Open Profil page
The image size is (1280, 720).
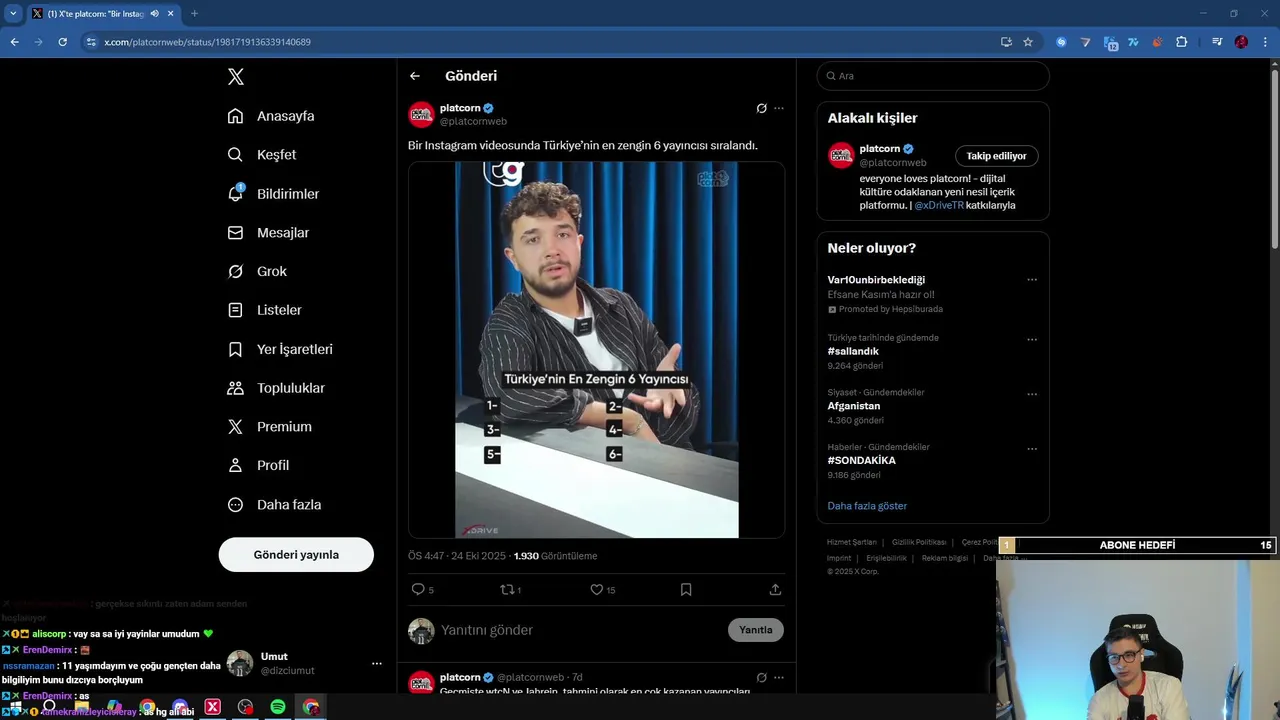point(258,466)
